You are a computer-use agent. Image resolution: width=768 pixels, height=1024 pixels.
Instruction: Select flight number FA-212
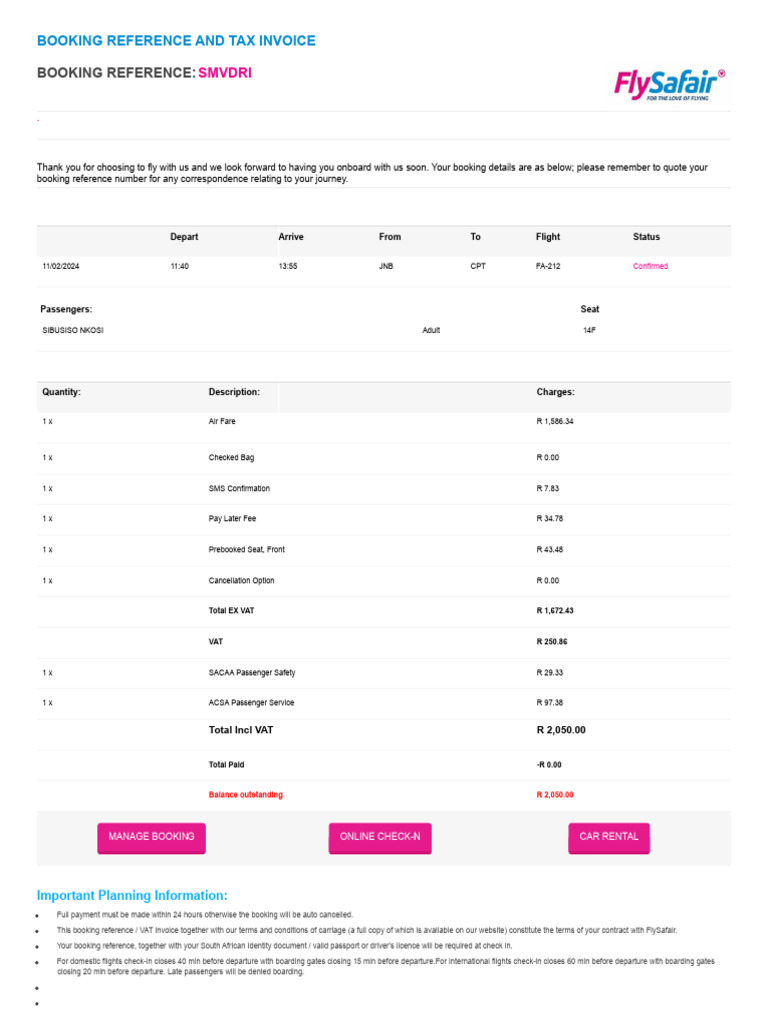548,267
